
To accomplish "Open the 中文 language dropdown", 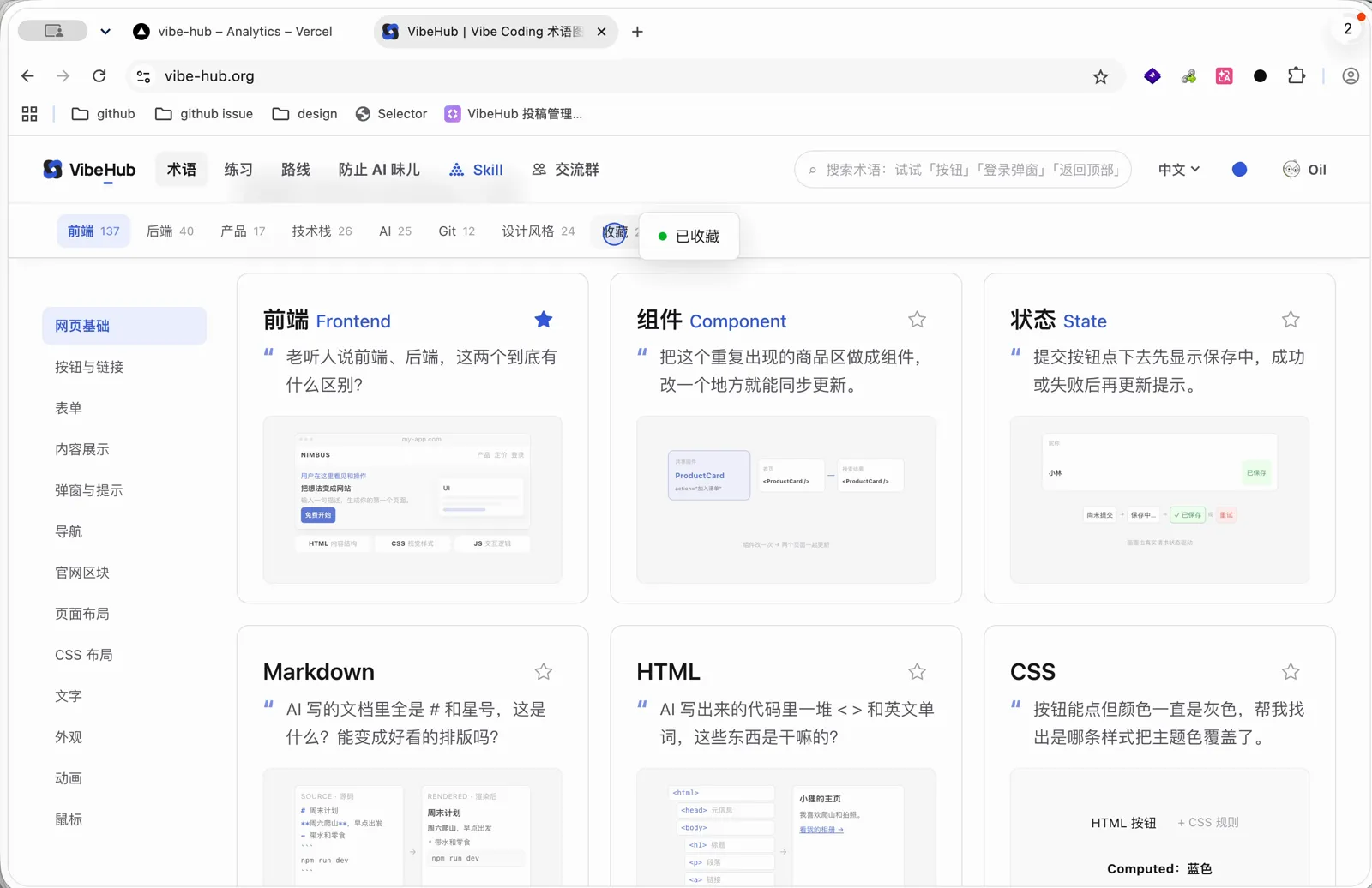I will click(1179, 170).
